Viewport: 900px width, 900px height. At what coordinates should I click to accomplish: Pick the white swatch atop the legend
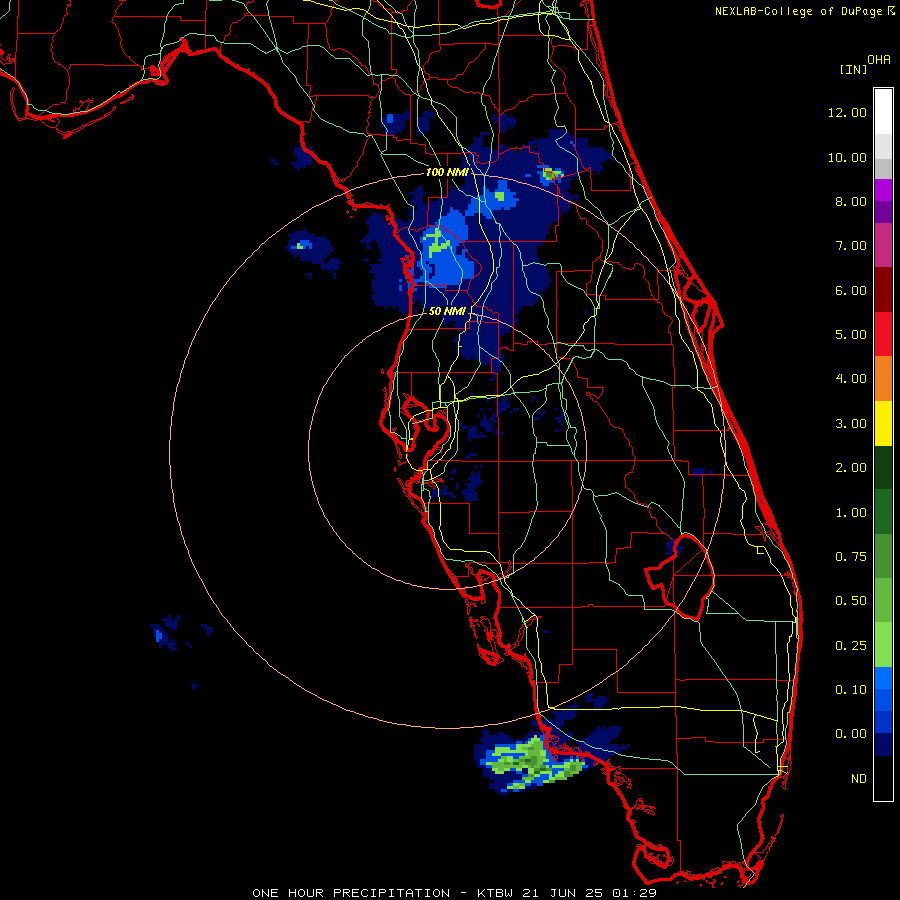click(883, 112)
